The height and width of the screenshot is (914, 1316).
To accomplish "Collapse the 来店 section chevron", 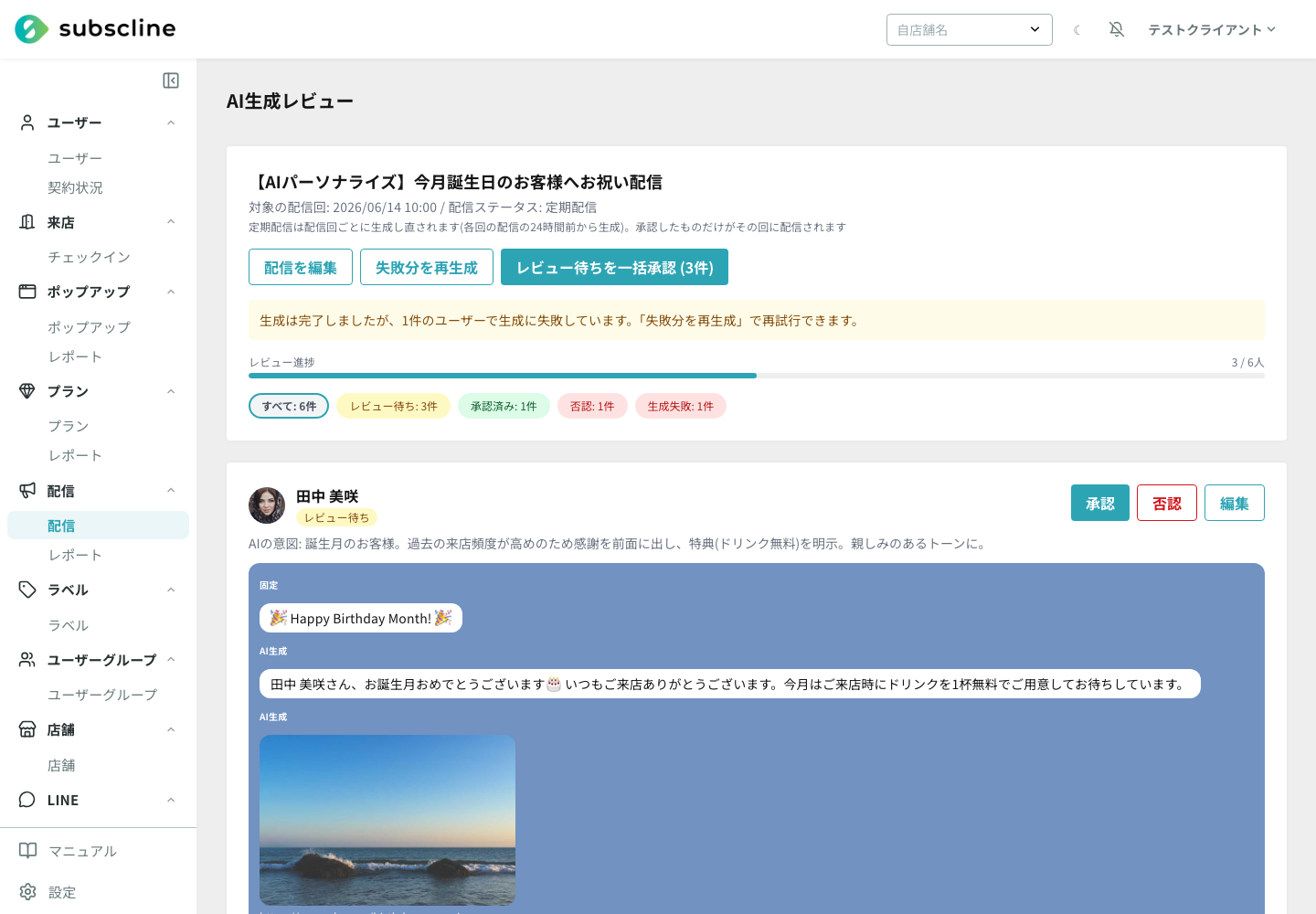I will [171, 222].
